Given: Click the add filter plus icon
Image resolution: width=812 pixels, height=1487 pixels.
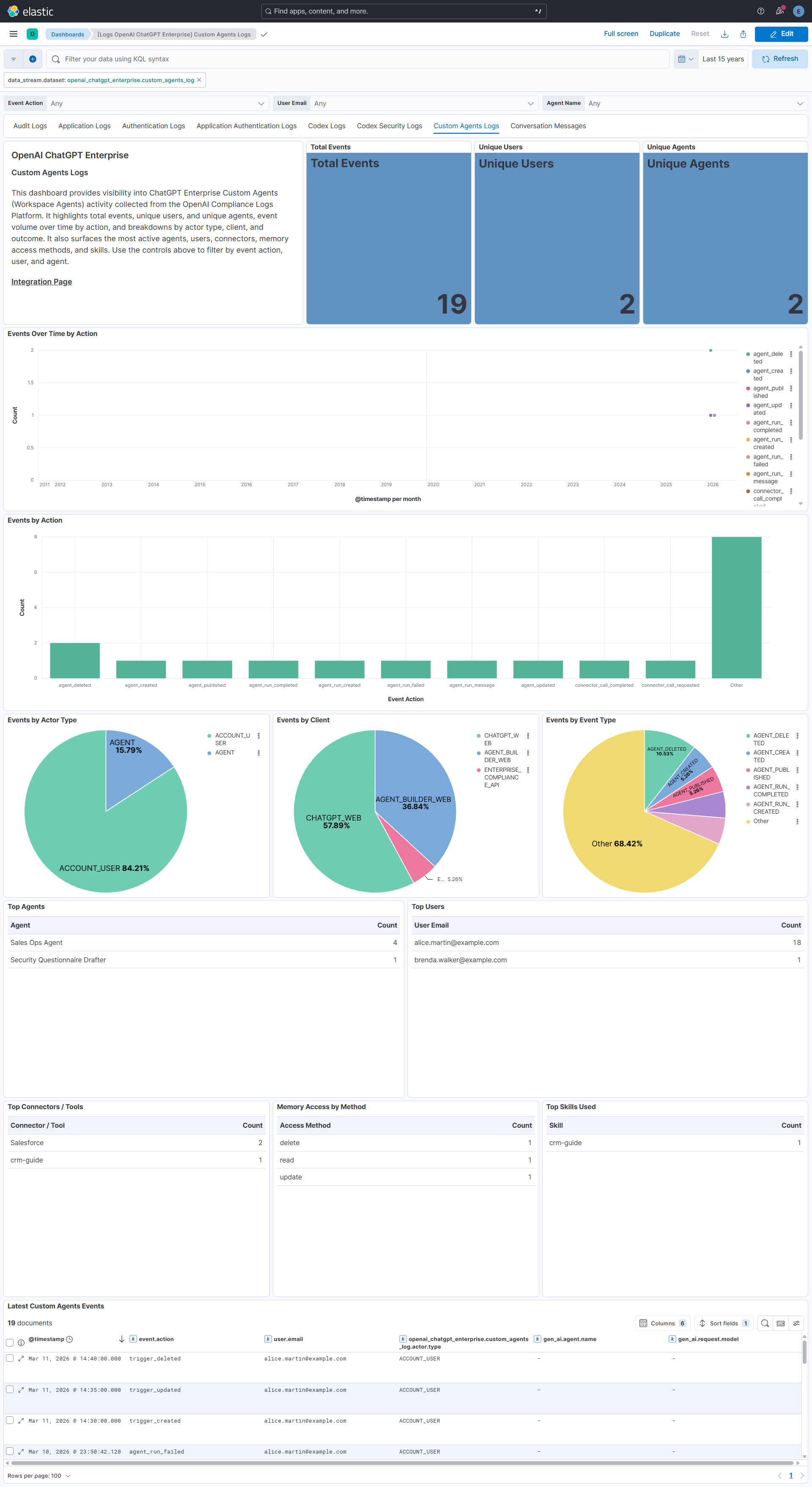Looking at the screenshot, I should tap(32, 59).
